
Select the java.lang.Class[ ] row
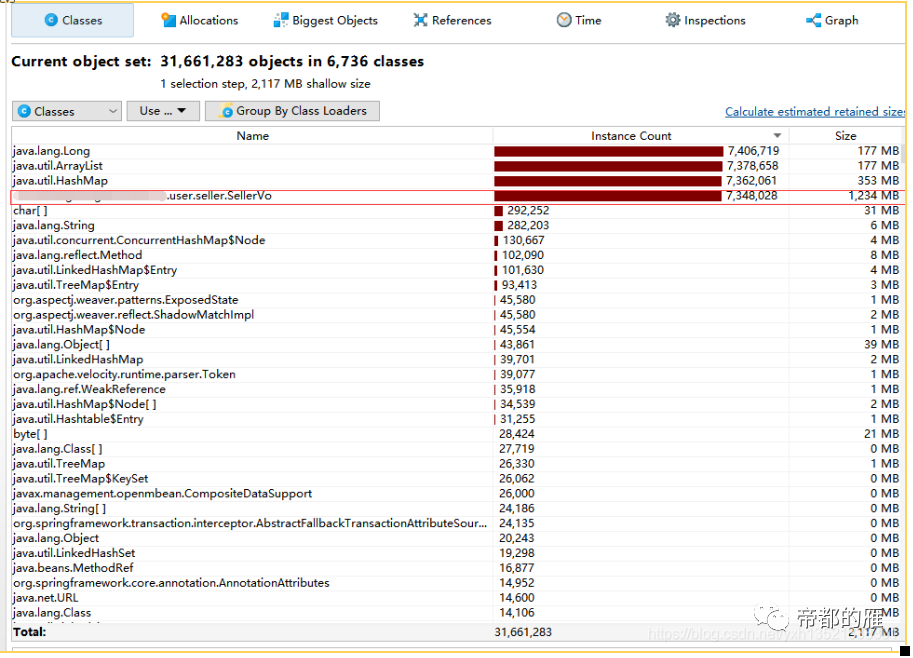click(456, 449)
